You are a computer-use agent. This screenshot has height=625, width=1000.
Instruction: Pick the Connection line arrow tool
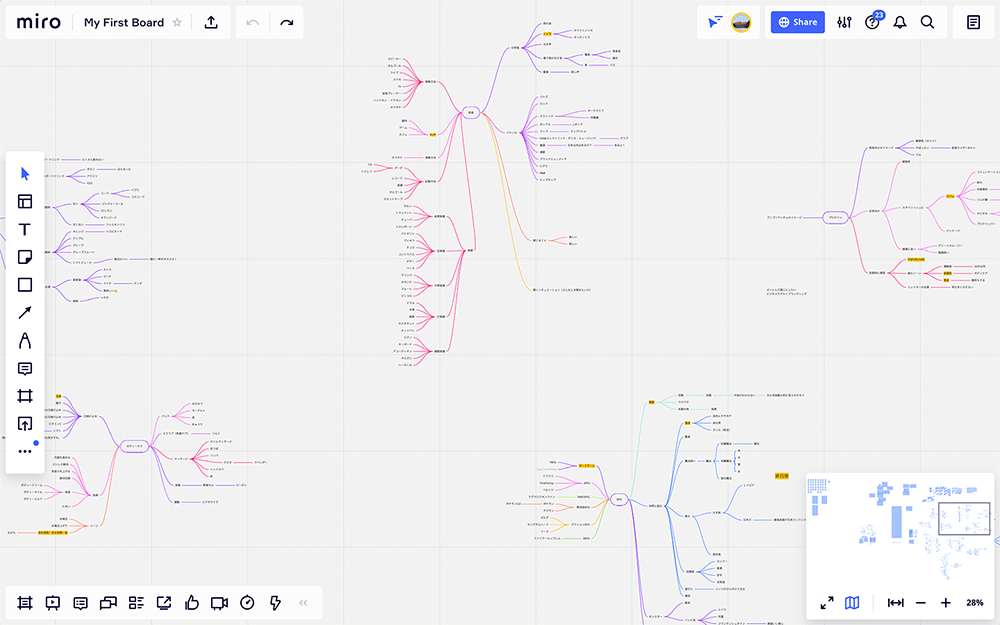(x=25, y=313)
